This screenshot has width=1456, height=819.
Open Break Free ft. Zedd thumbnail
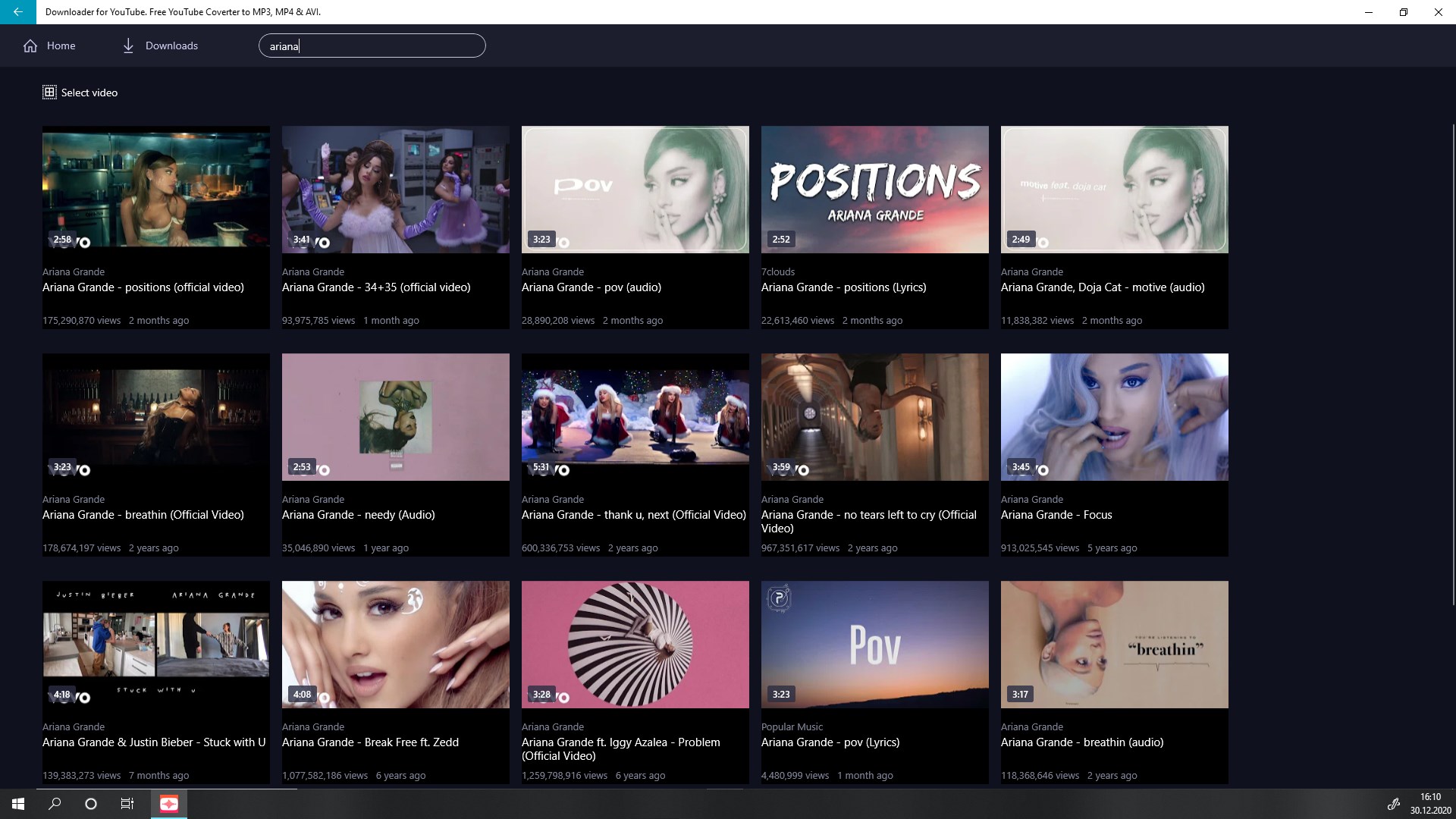(396, 645)
